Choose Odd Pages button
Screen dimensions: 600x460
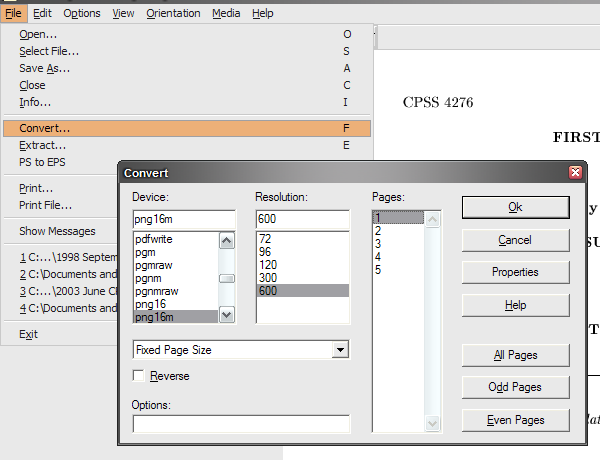[x=515, y=387]
